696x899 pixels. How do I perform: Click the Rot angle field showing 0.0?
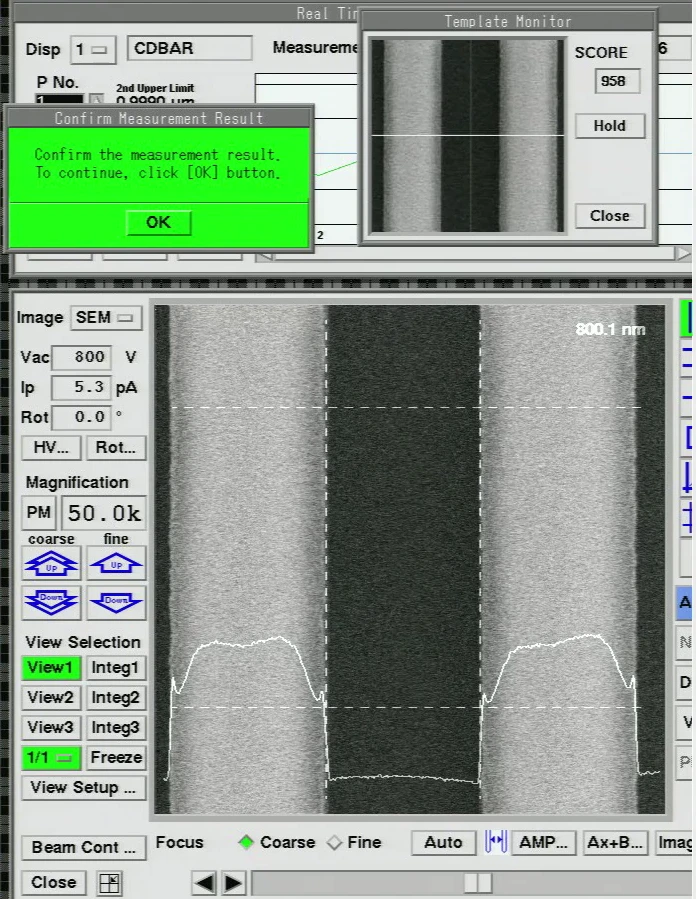[81, 417]
